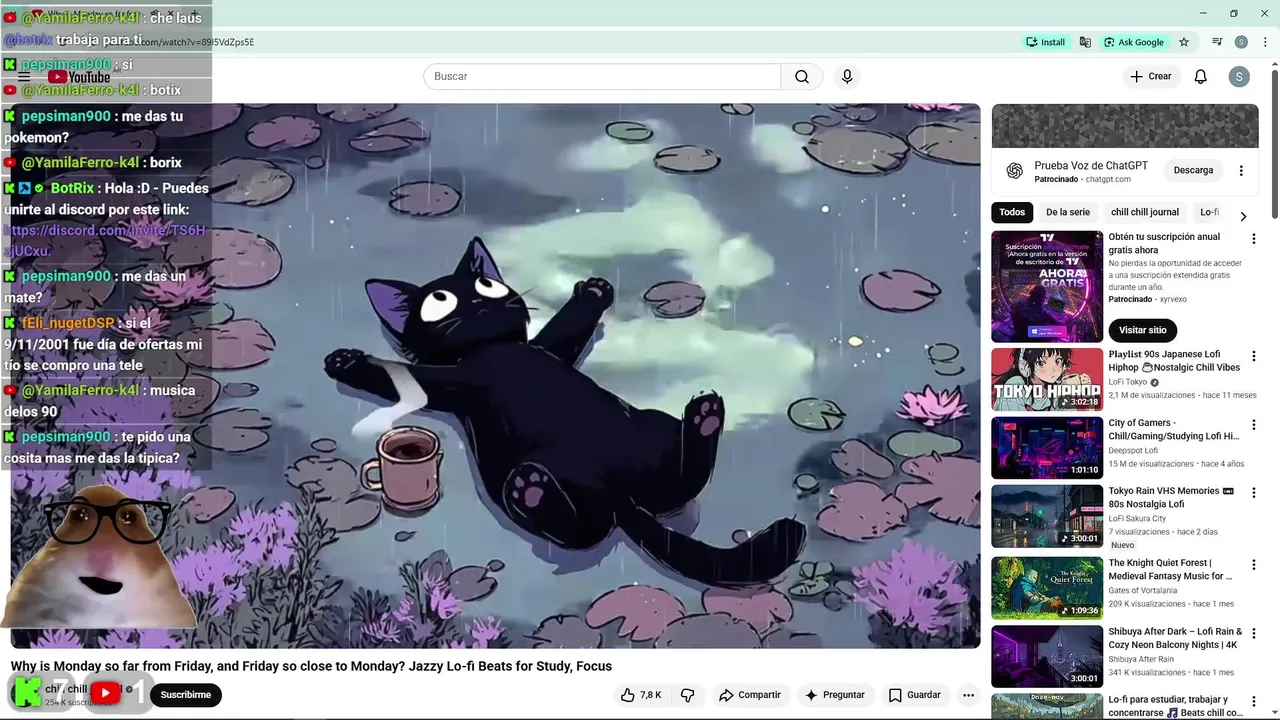
Task: Click the Crear button
Action: coord(1151,77)
